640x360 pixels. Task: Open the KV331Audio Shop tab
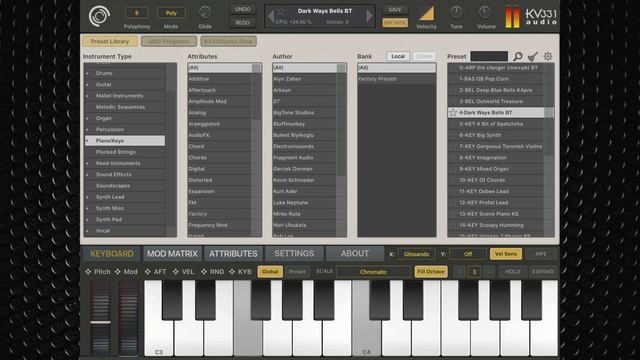tap(229, 41)
